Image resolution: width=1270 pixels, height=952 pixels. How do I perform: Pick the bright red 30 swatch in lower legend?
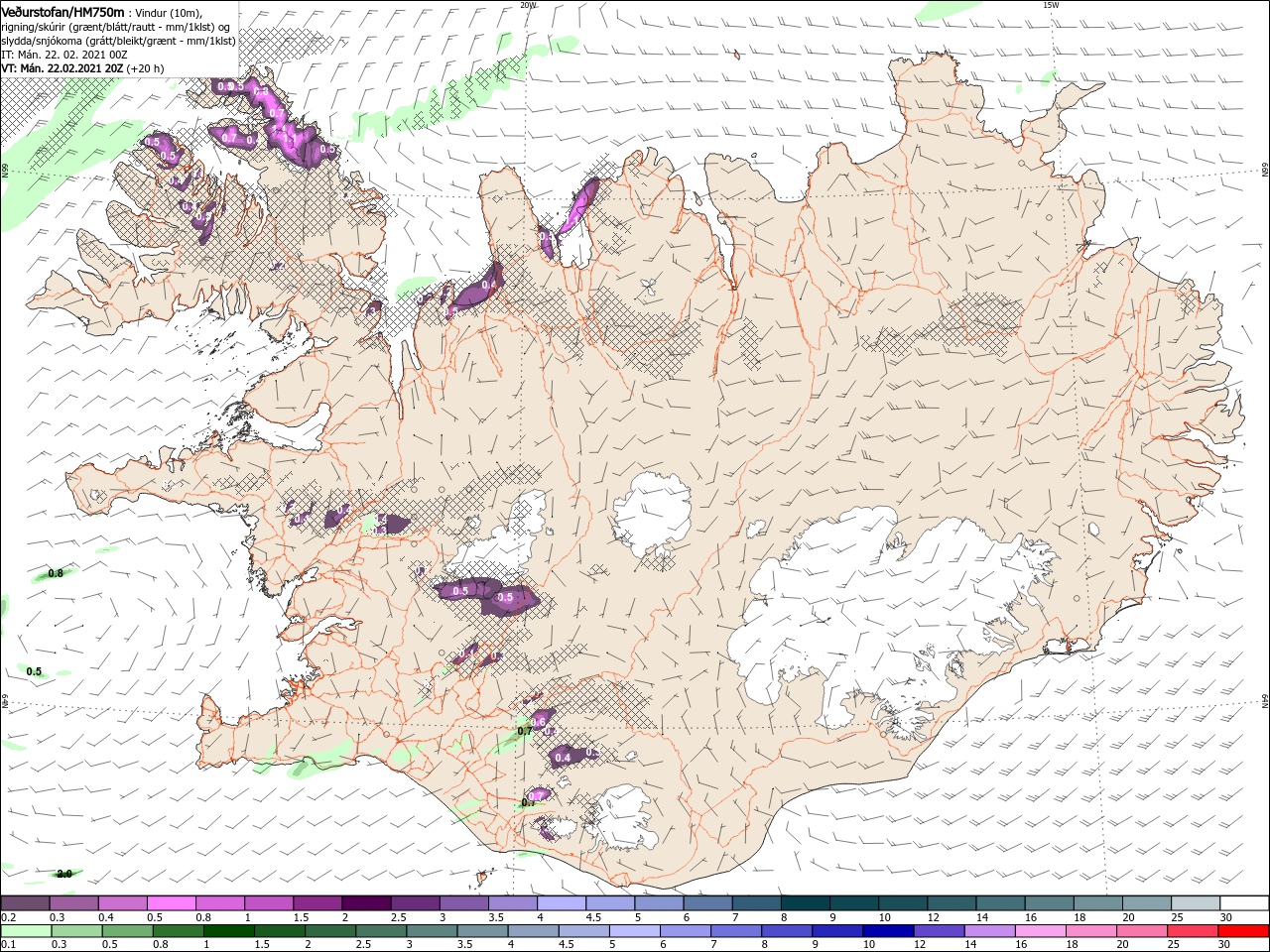tap(1243, 931)
